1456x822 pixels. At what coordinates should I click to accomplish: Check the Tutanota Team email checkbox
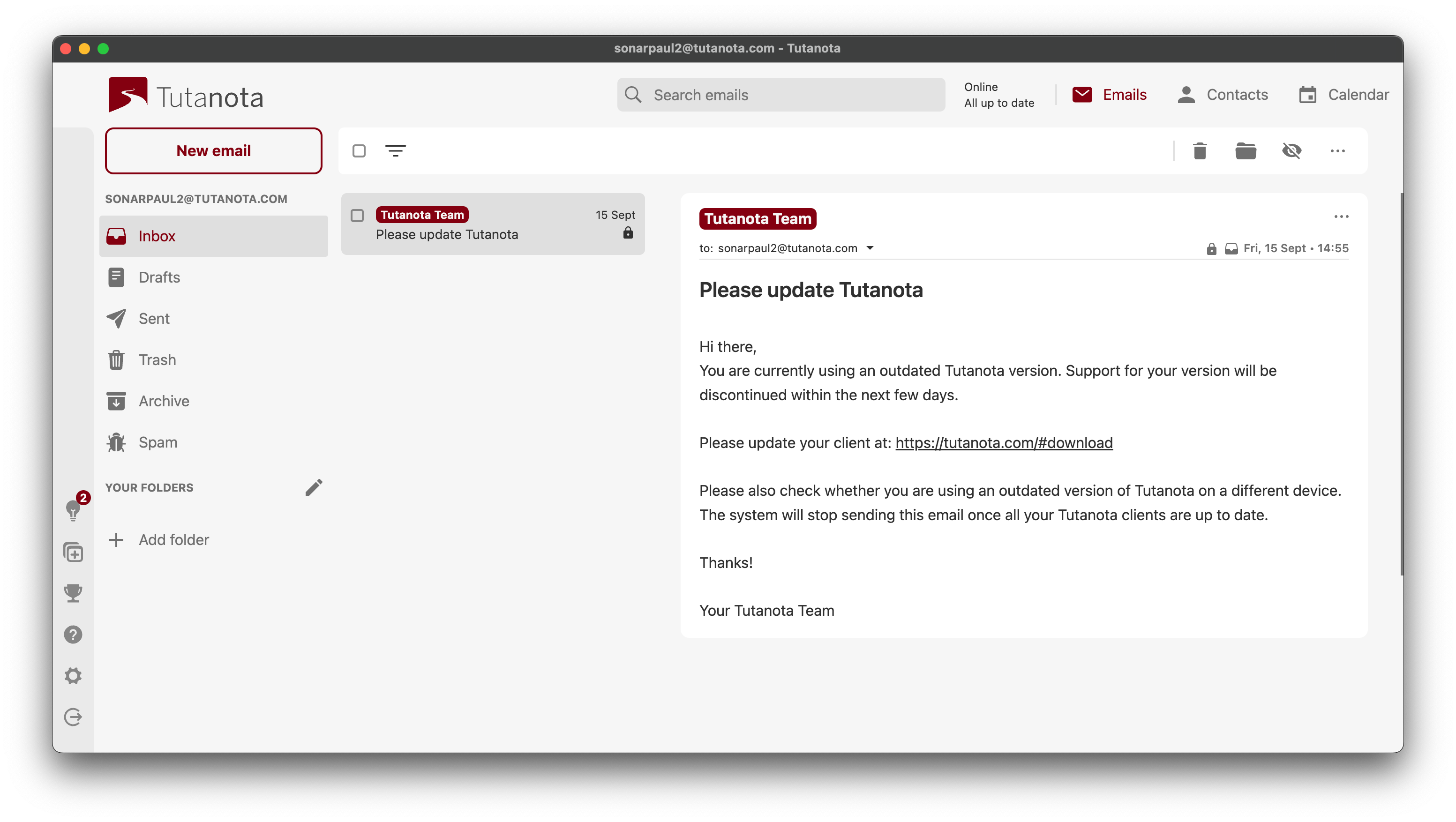coord(357,215)
